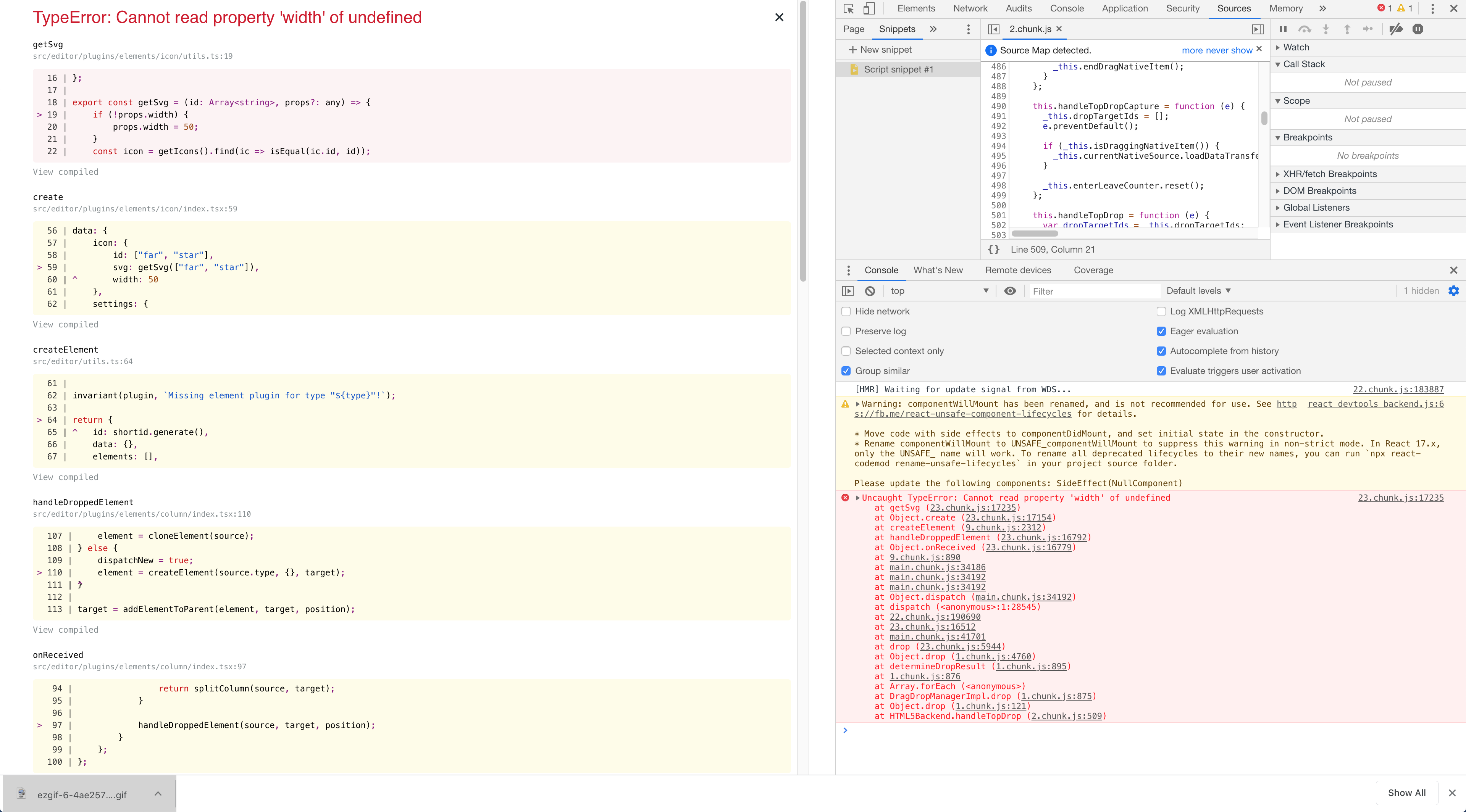Open the top execution context dropdown
The height and width of the screenshot is (812, 1466).
pos(940,291)
